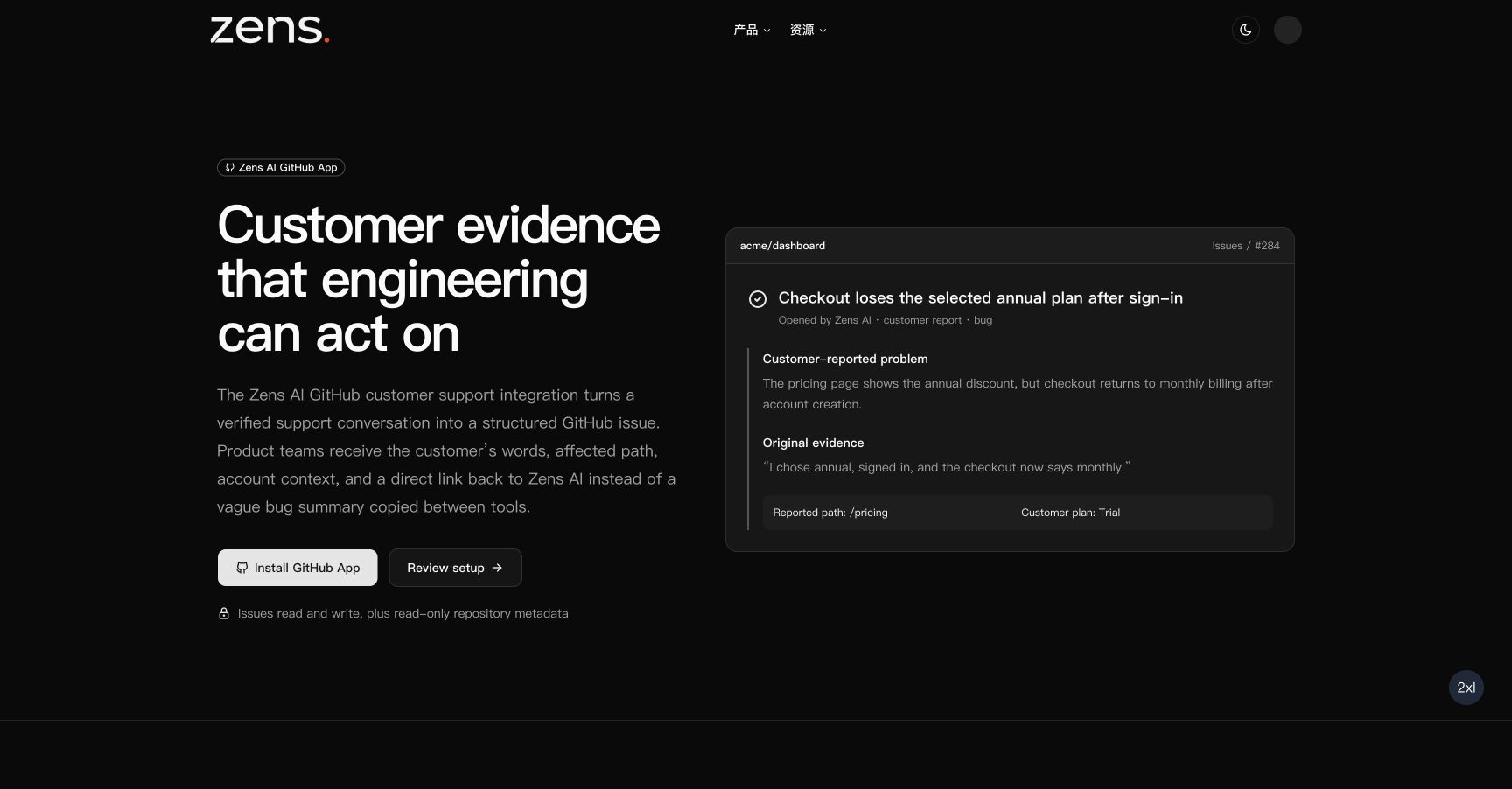The width and height of the screenshot is (1512, 789).
Task: Click the pricing page problem description text
Action: 1018,394
